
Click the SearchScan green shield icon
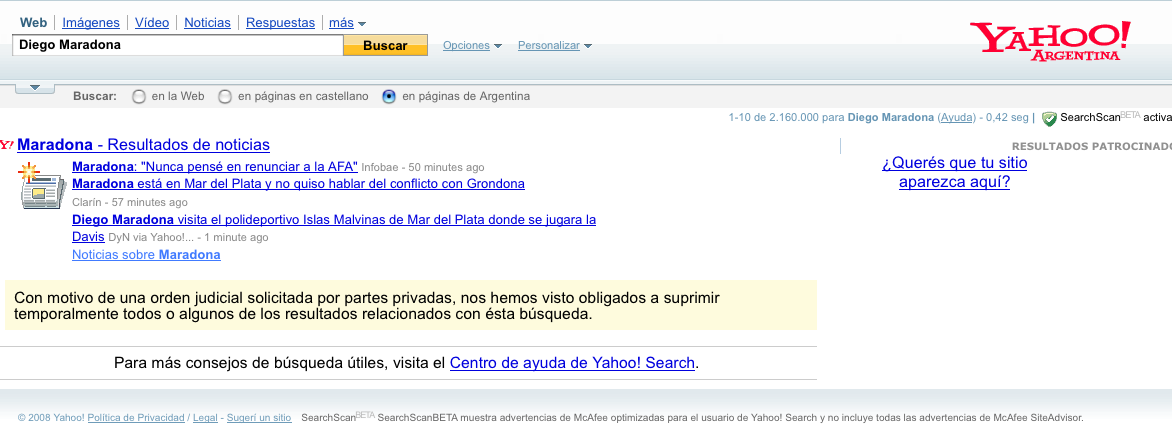click(x=1049, y=118)
